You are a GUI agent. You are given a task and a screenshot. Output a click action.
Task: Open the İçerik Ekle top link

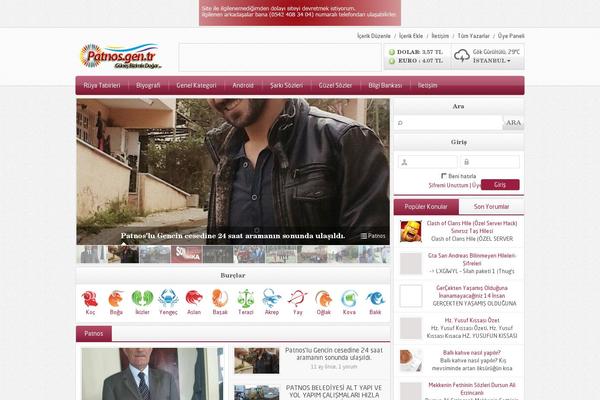coord(411,36)
